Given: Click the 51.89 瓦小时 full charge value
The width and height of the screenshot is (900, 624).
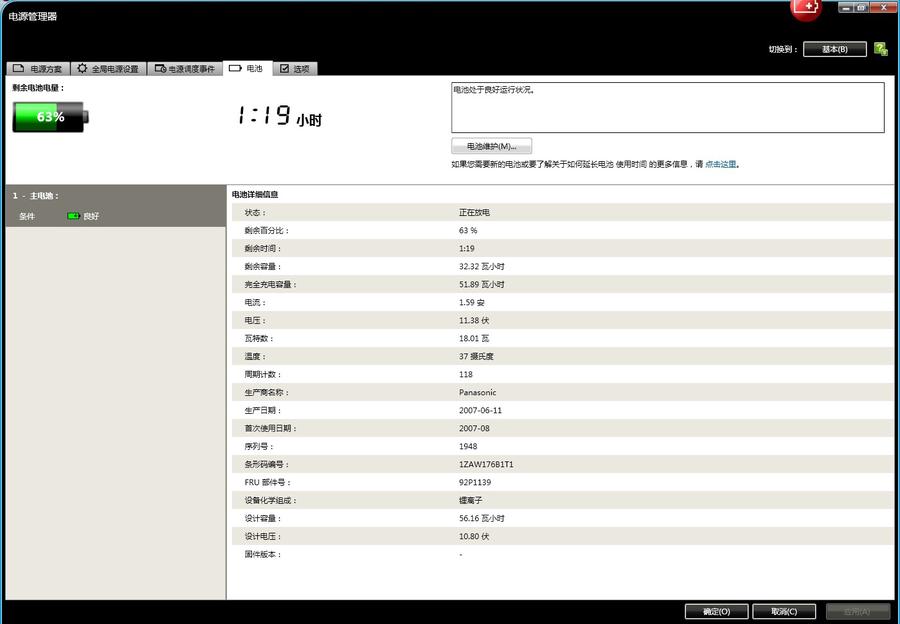Looking at the screenshot, I should (482, 284).
